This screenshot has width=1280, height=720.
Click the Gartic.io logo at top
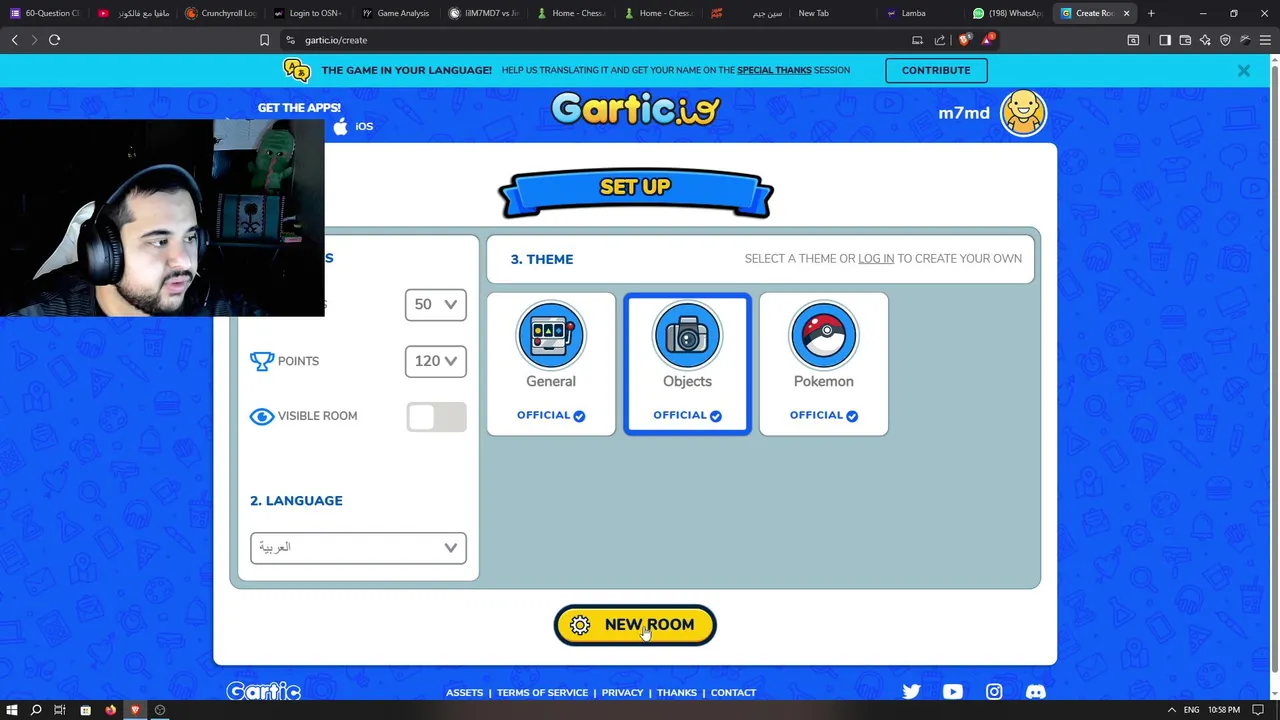(x=635, y=108)
